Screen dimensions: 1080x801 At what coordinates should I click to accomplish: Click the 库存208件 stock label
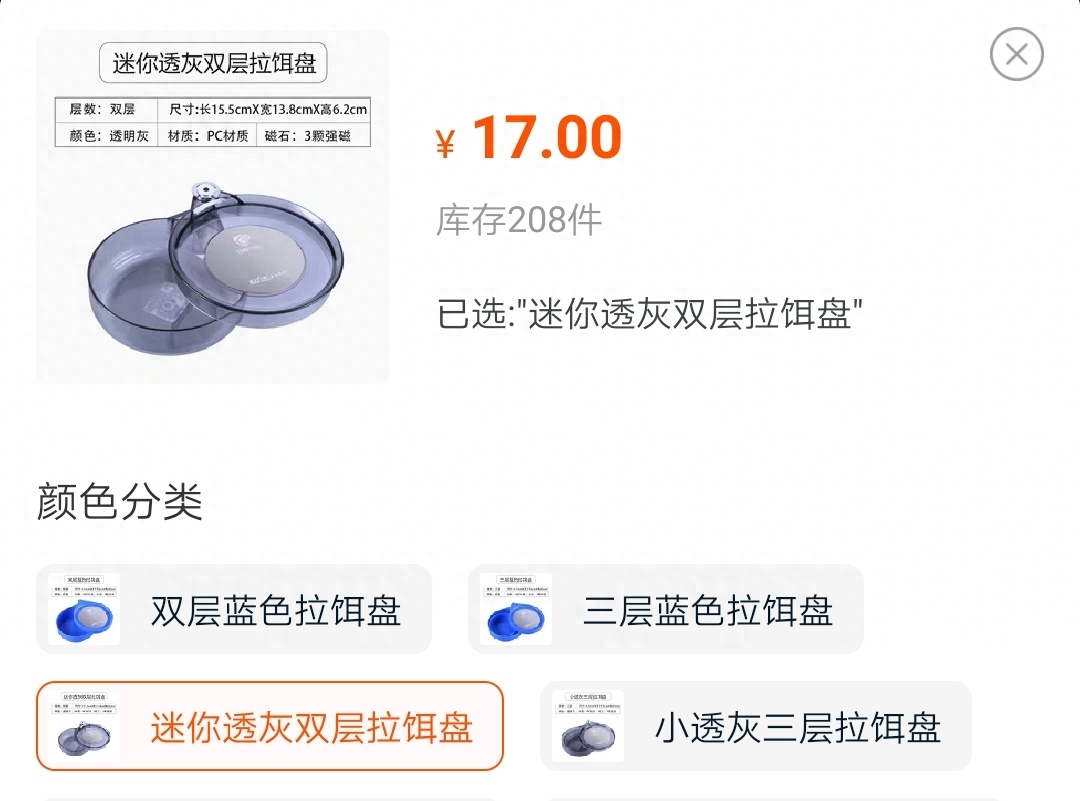tap(519, 220)
